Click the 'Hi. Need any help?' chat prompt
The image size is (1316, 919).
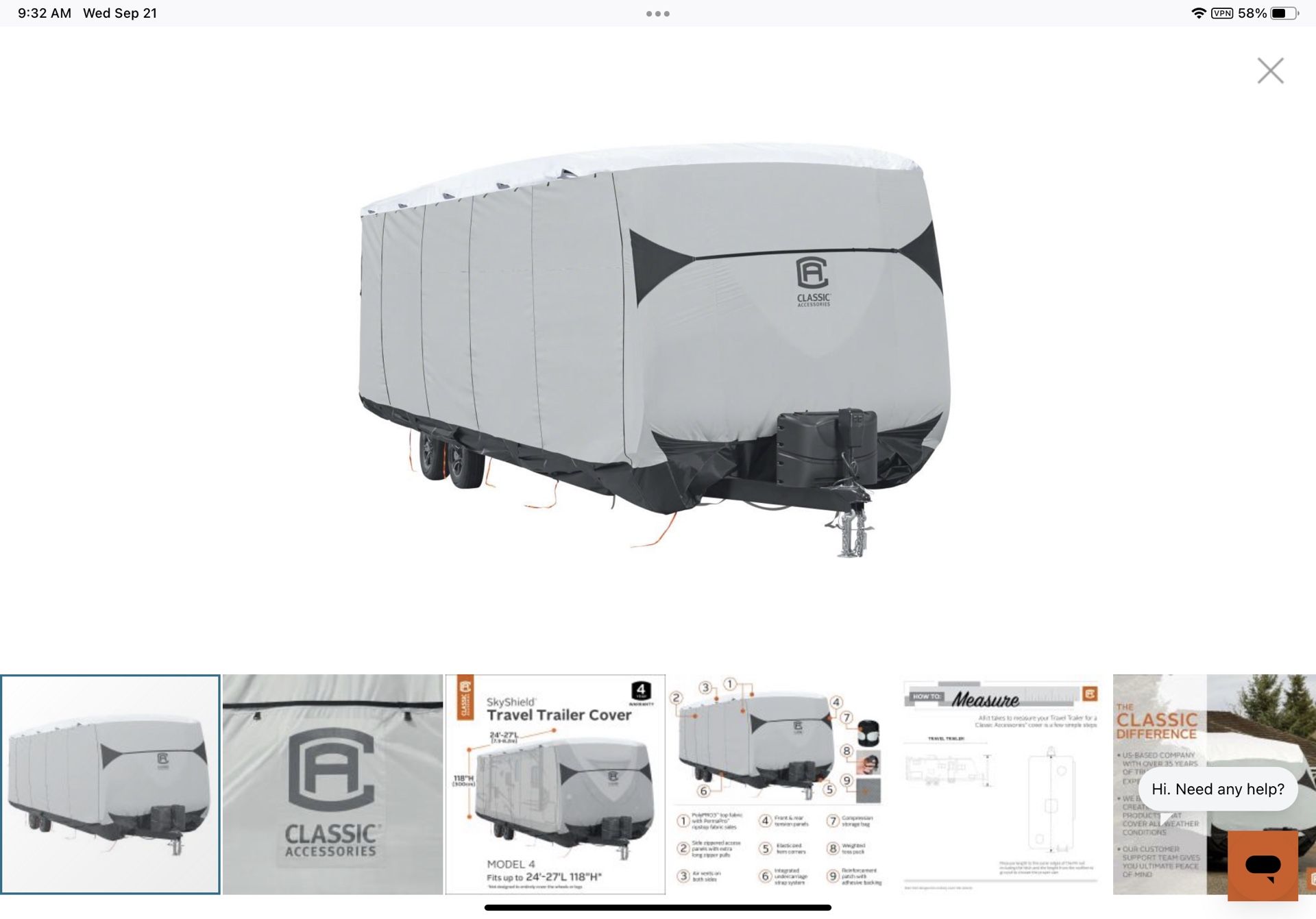(1218, 789)
